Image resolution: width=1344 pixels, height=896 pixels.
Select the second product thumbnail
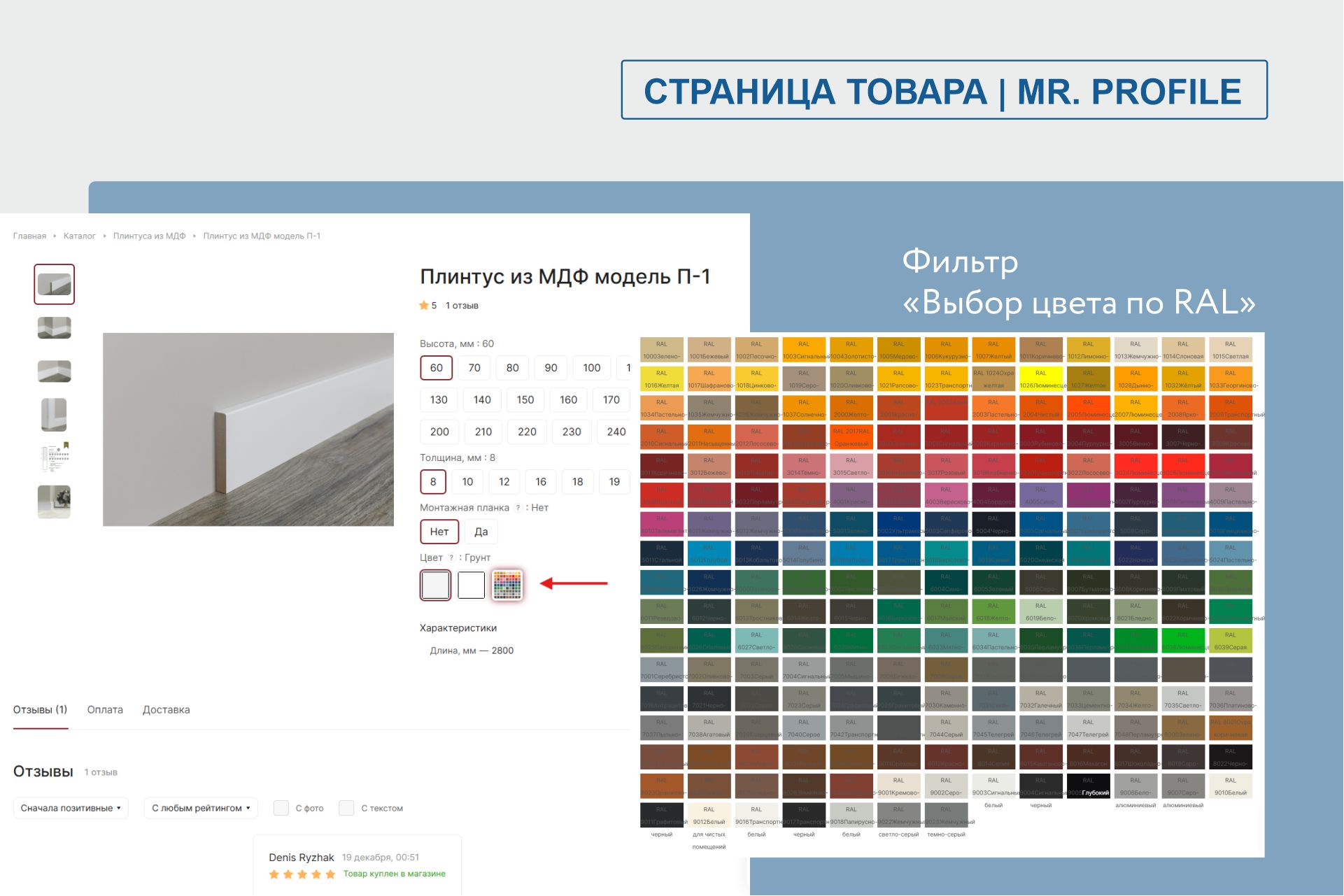coord(55,328)
